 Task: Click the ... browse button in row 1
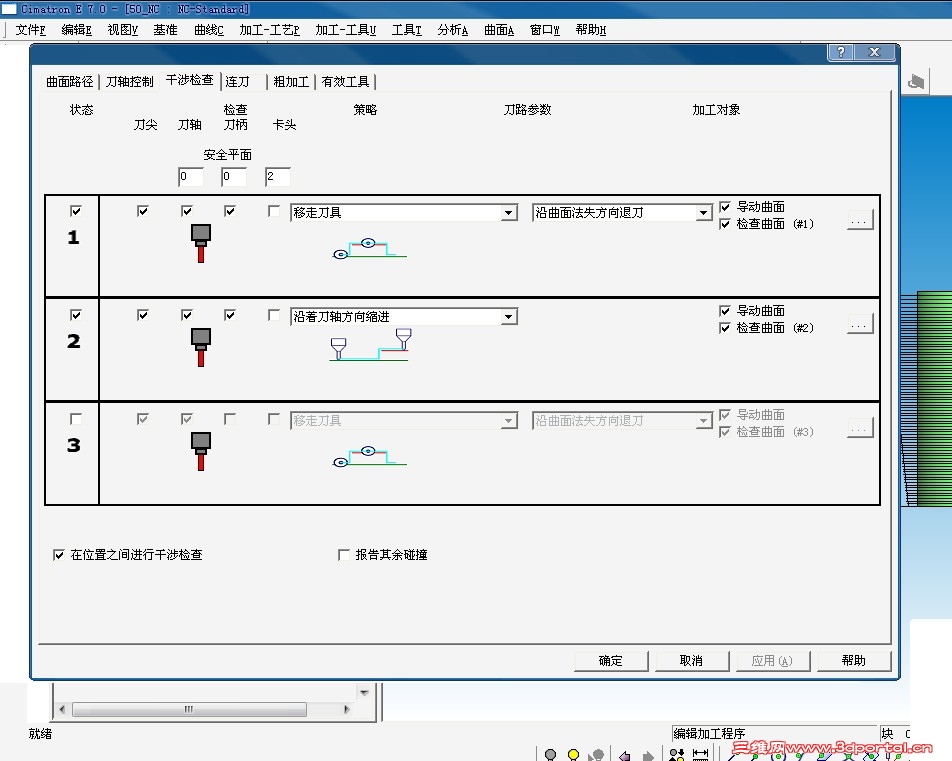click(x=860, y=220)
